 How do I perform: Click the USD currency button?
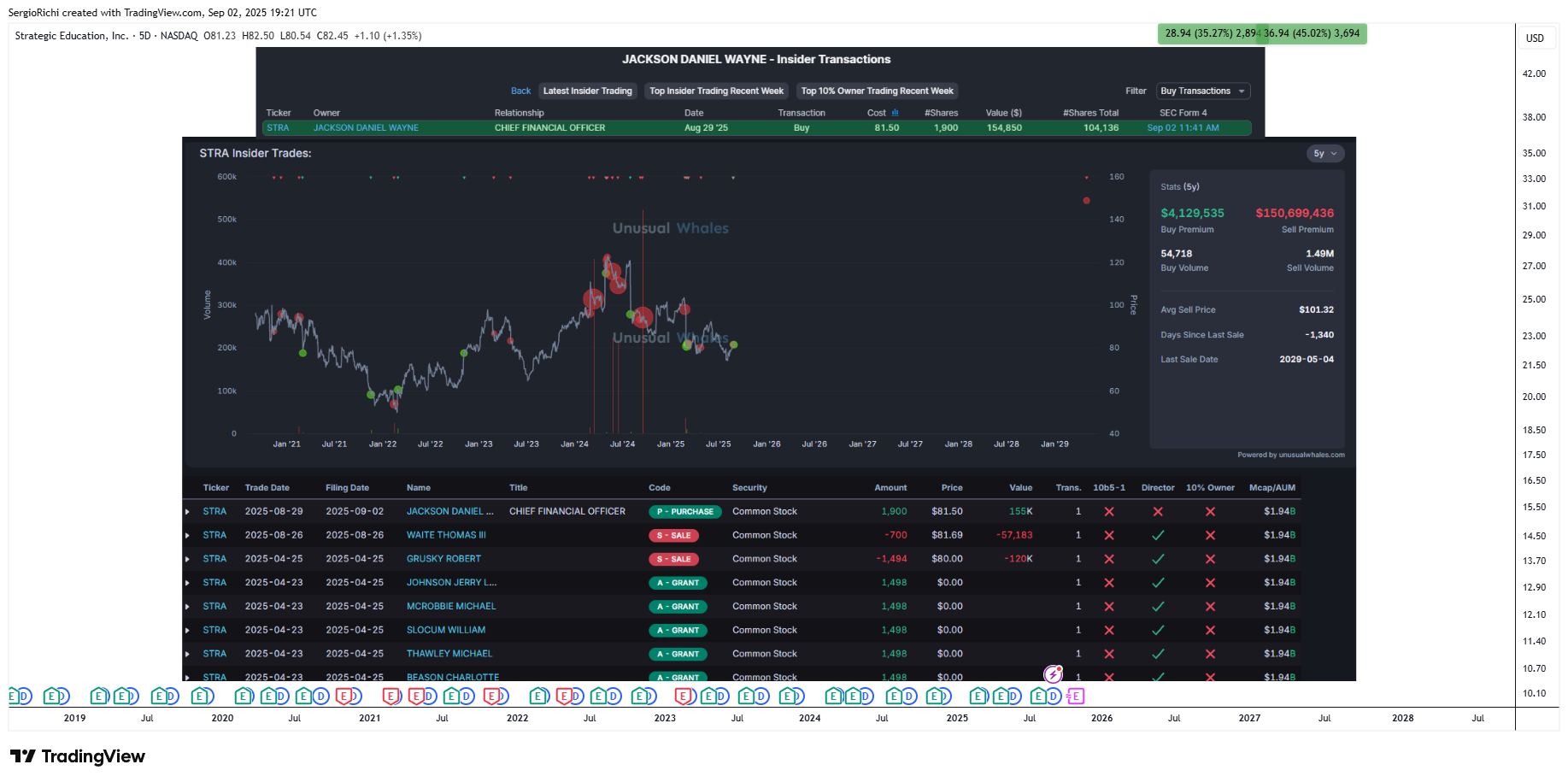coord(1535,38)
